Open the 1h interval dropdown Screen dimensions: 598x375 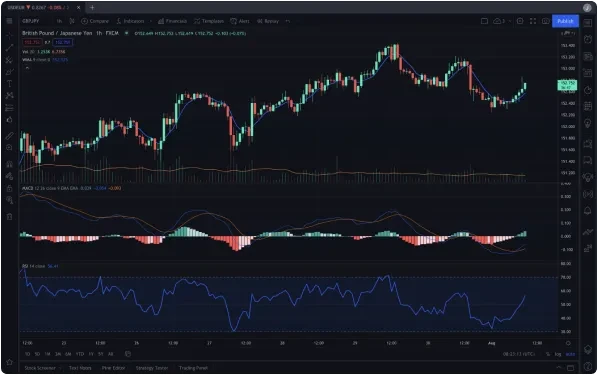[x=59, y=21]
